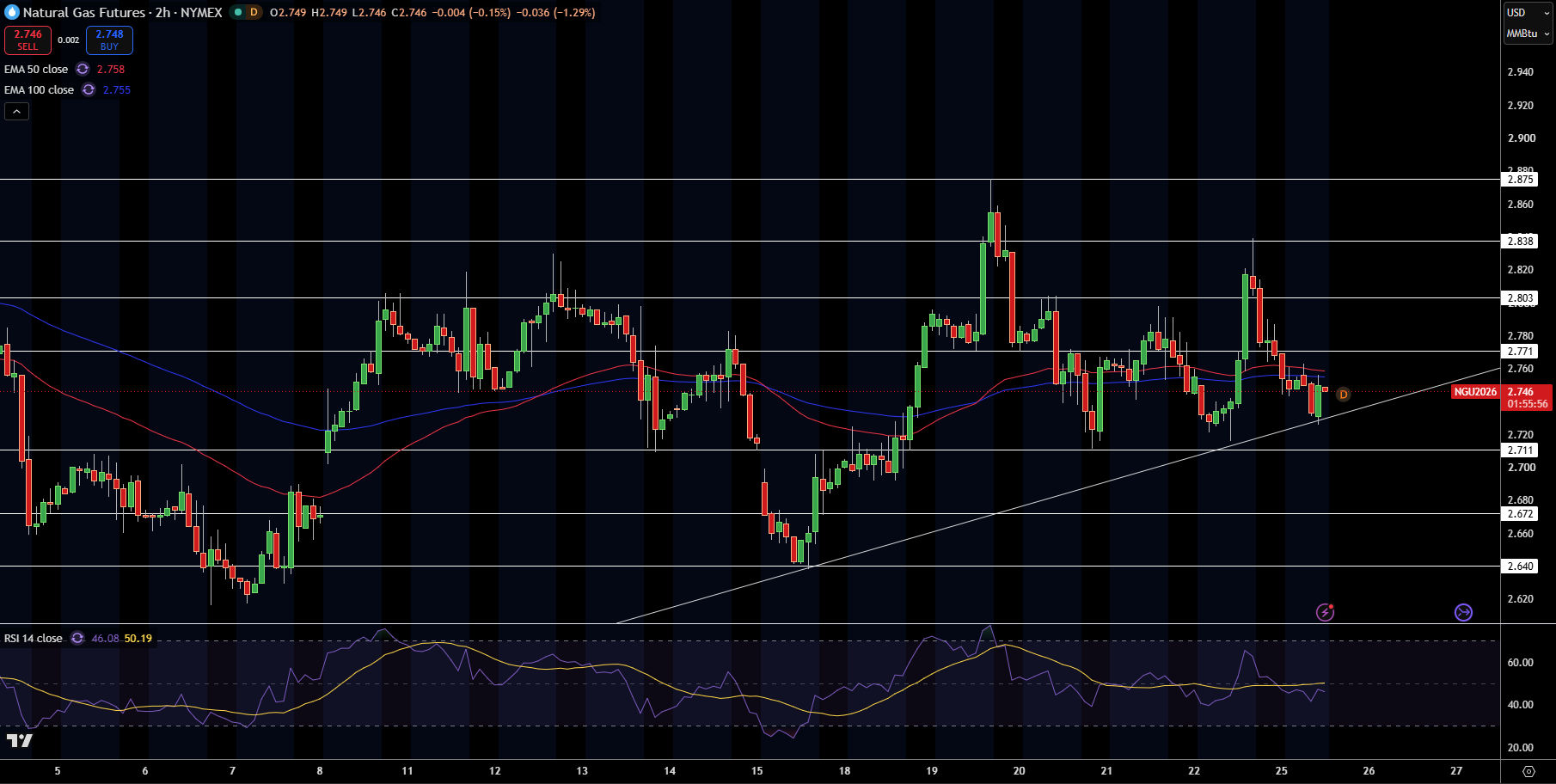This screenshot has width=1556, height=784.
Task: Open the TradingView logo at bottom left
Action: (19, 740)
